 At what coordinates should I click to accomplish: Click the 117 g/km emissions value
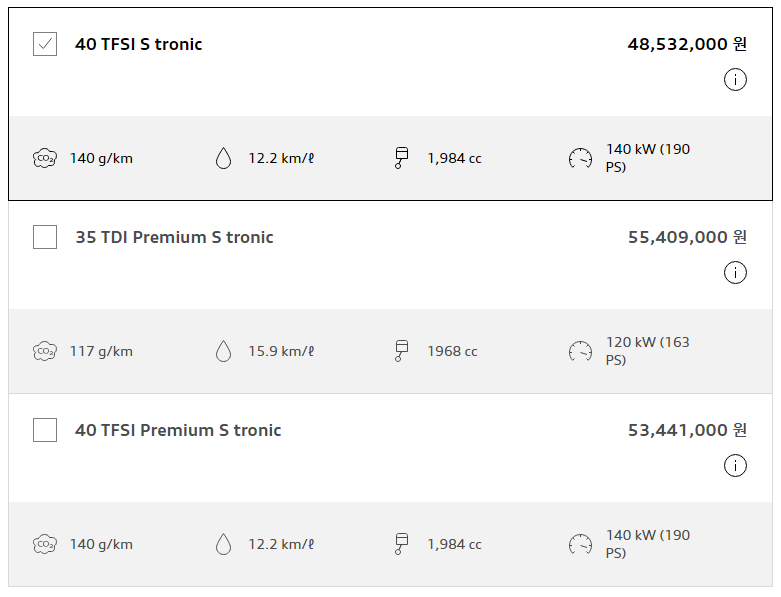(101, 351)
